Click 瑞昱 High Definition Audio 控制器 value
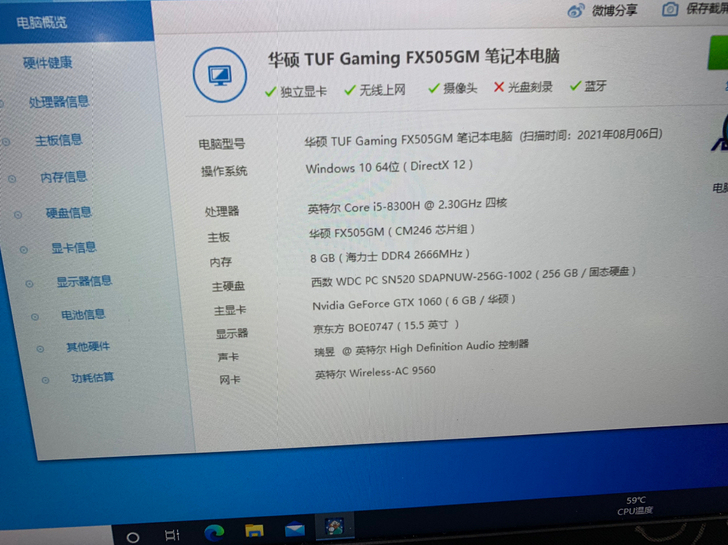Image resolution: width=728 pixels, height=545 pixels. (422, 348)
